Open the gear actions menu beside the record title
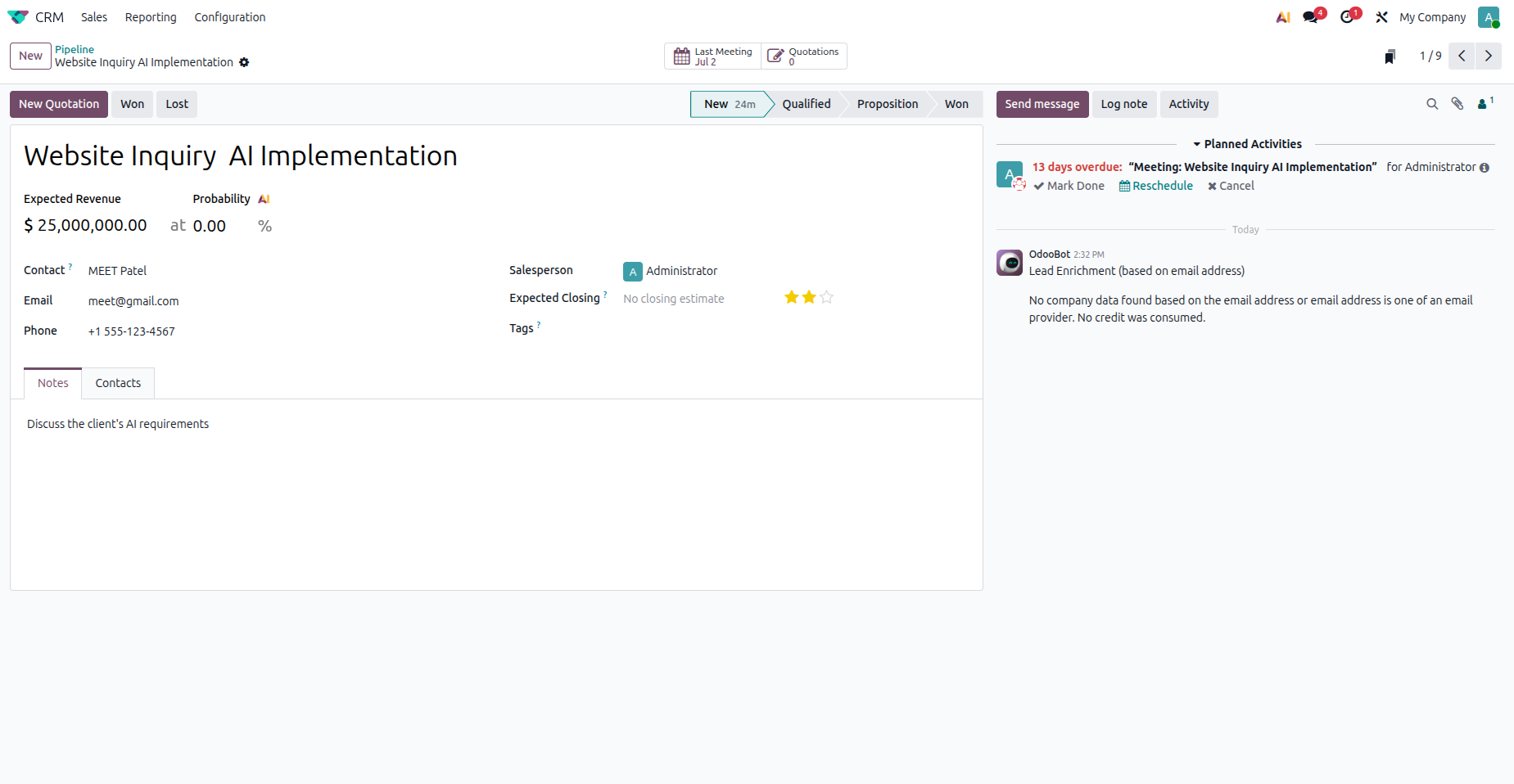This screenshot has width=1514, height=784. point(244,62)
